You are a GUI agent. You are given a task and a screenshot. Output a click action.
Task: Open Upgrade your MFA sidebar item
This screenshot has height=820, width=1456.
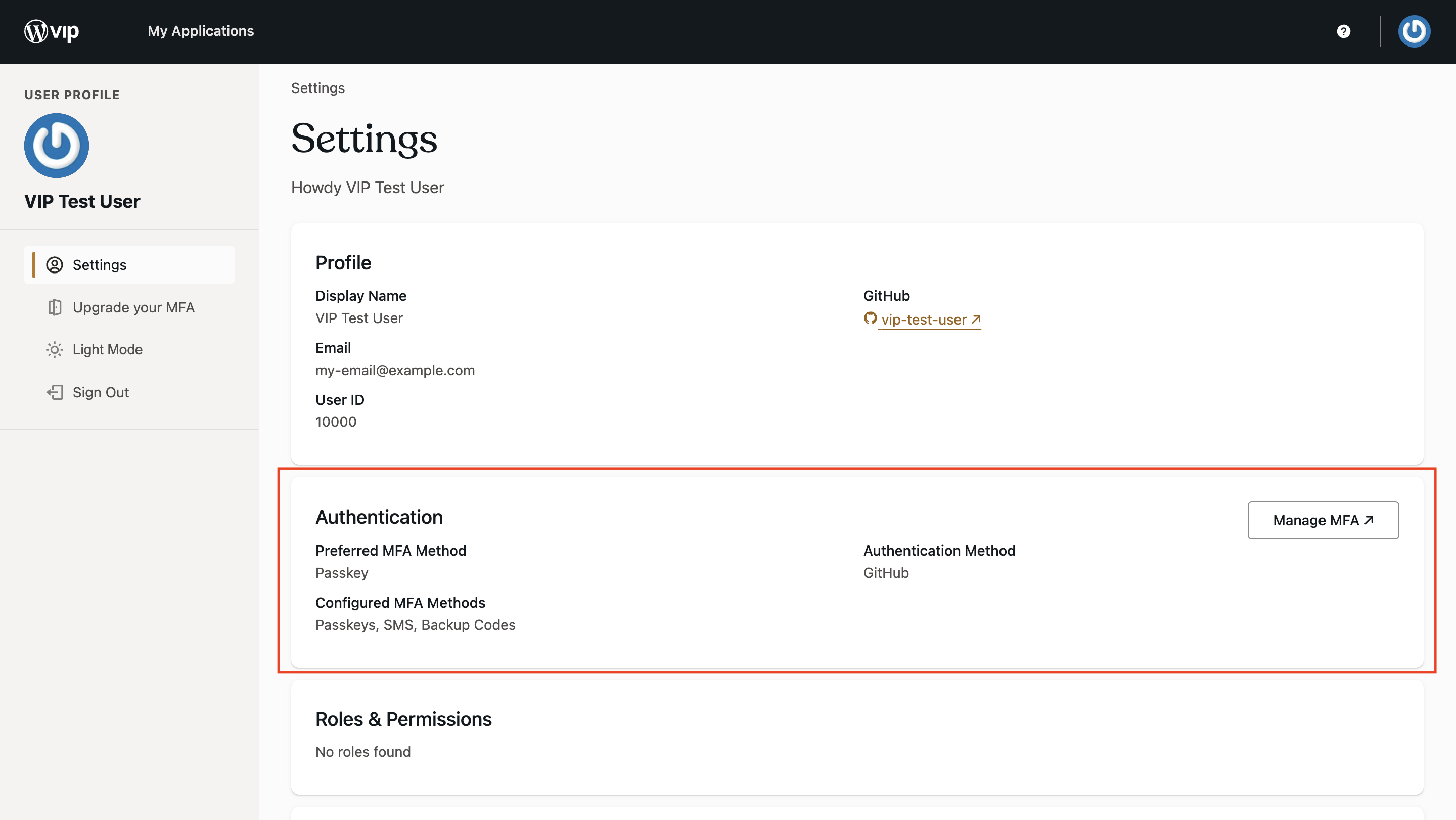point(129,307)
